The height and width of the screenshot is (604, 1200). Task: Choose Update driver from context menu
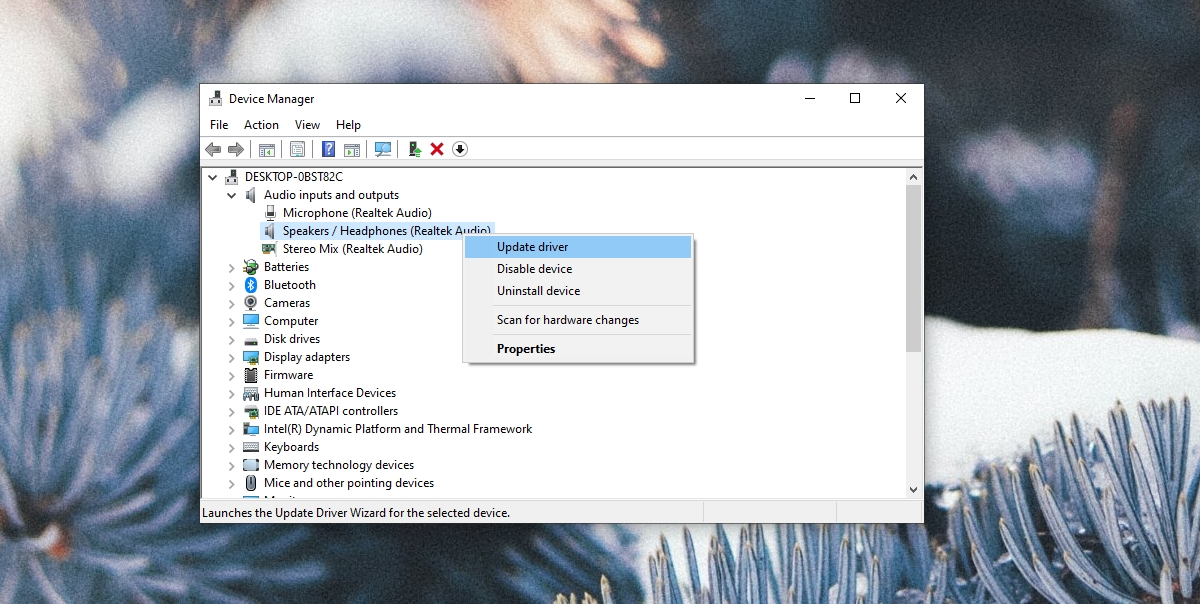(578, 247)
